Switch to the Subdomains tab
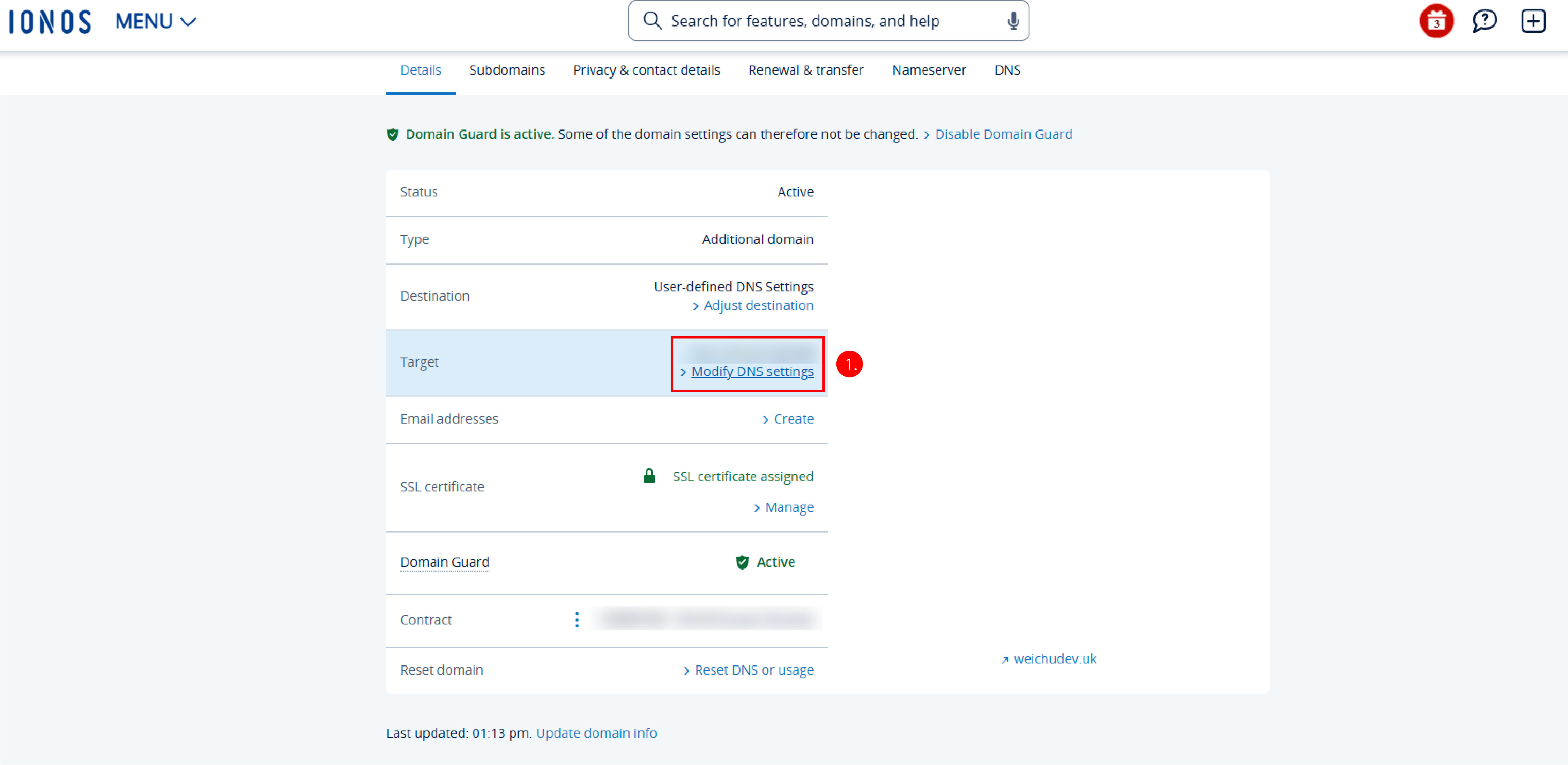The height and width of the screenshot is (765, 1568). [506, 70]
